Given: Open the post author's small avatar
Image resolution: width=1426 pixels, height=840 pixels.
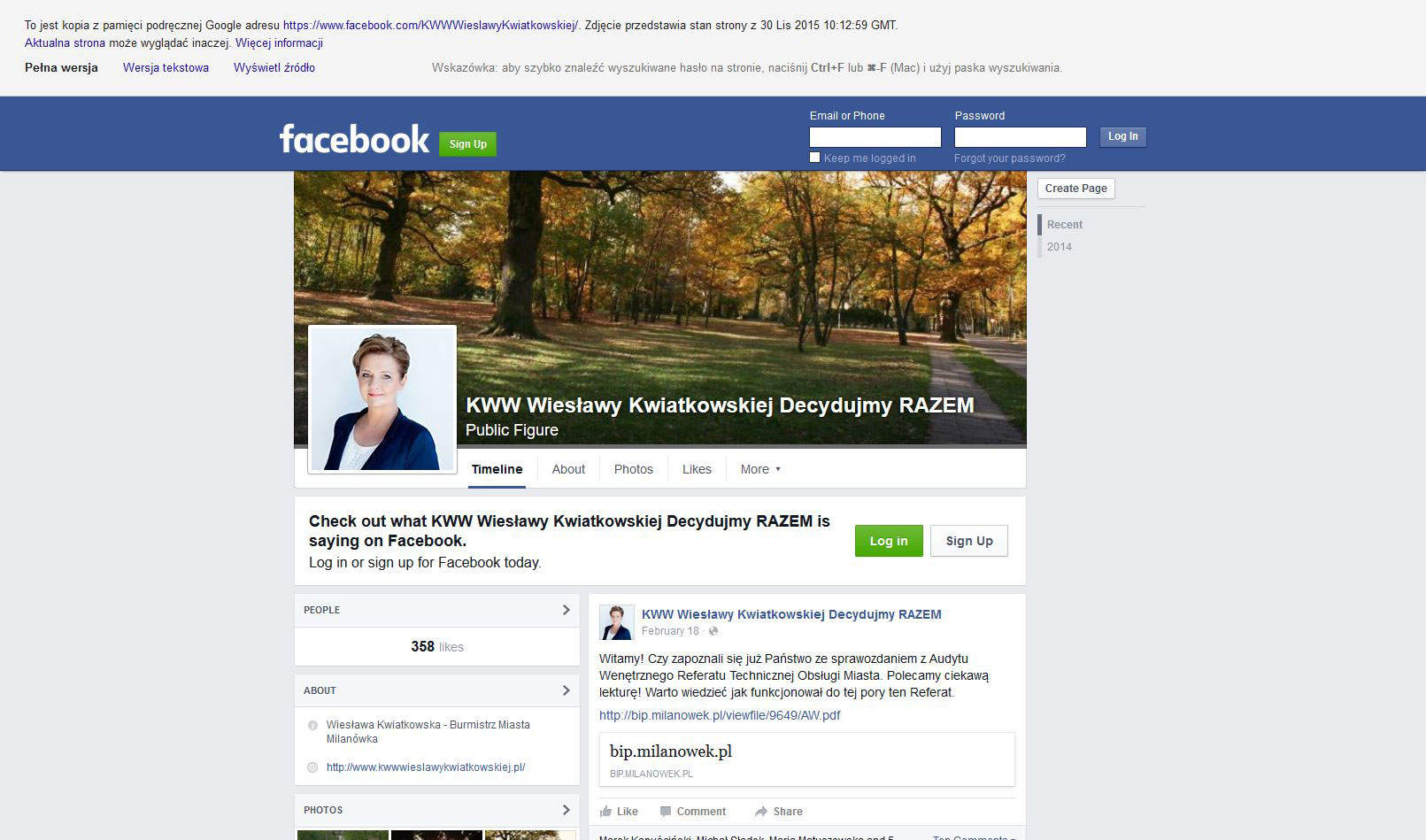Looking at the screenshot, I should point(617,622).
